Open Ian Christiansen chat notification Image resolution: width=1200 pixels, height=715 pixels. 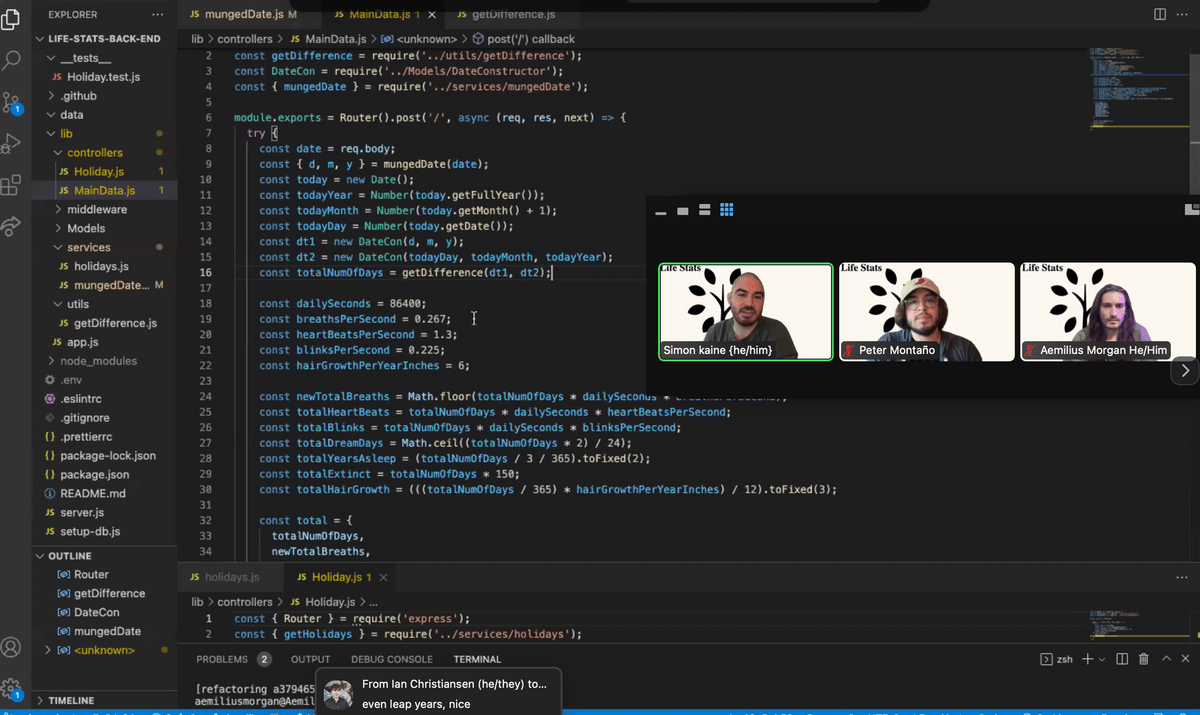click(441, 693)
